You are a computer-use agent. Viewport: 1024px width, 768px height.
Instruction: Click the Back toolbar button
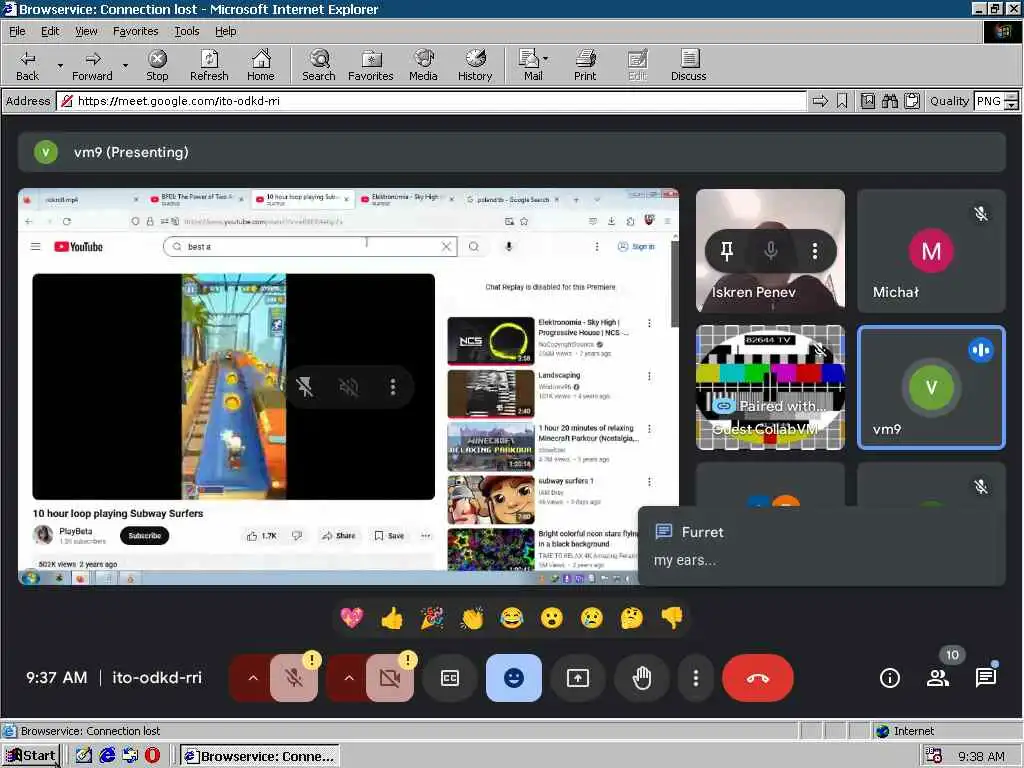pyautogui.click(x=27, y=65)
